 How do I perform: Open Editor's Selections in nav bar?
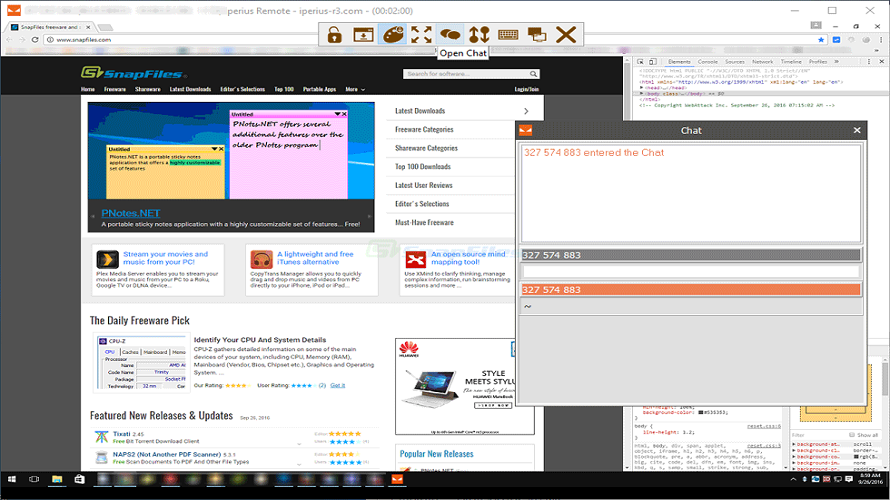click(242, 89)
